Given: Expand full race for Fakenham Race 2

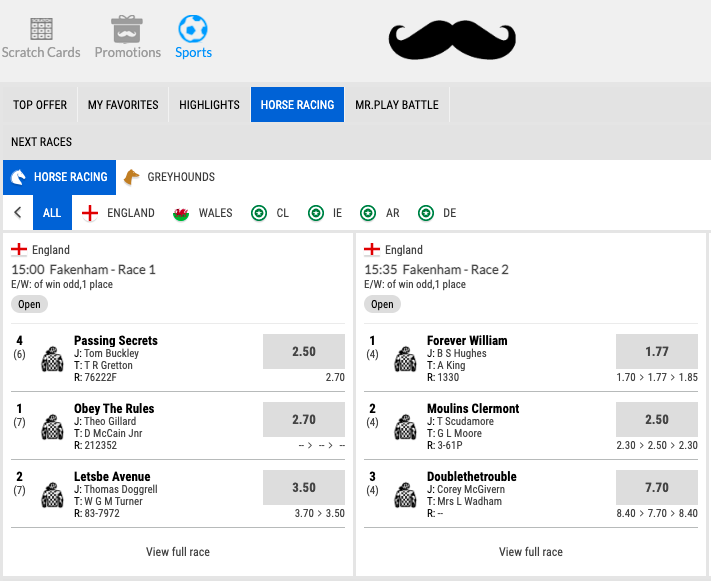Looking at the screenshot, I should coord(531,552).
